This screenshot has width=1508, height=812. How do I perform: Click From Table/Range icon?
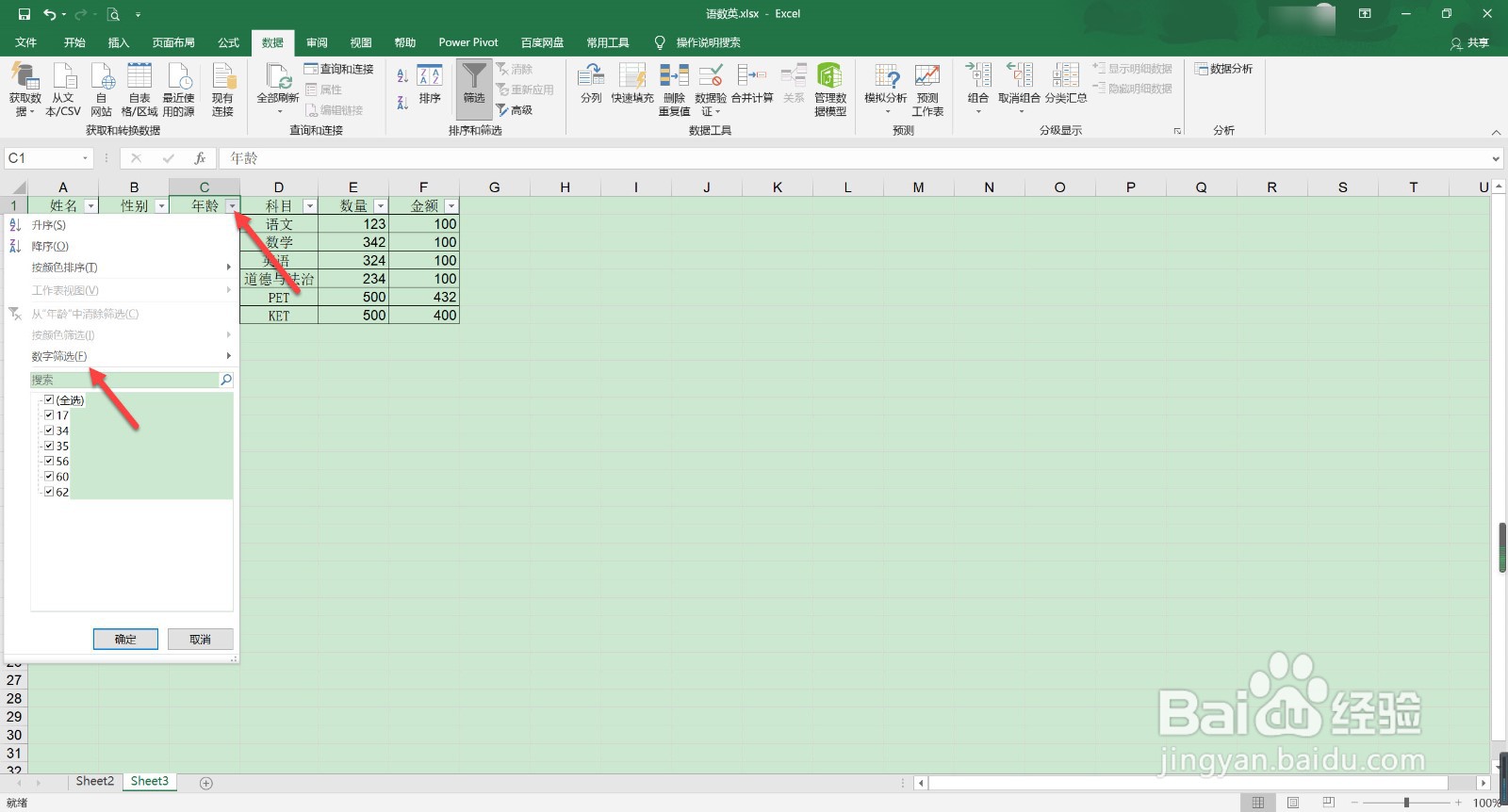click(139, 76)
